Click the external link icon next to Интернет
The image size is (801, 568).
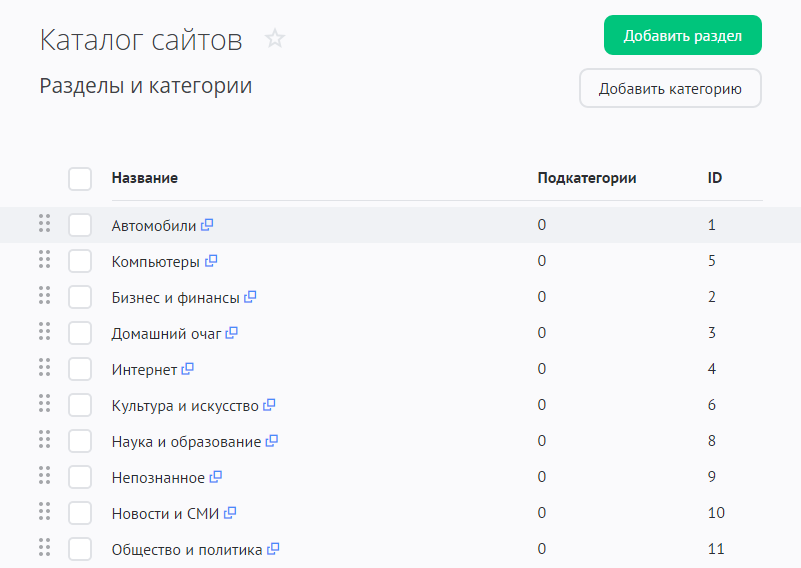(x=188, y=369)
